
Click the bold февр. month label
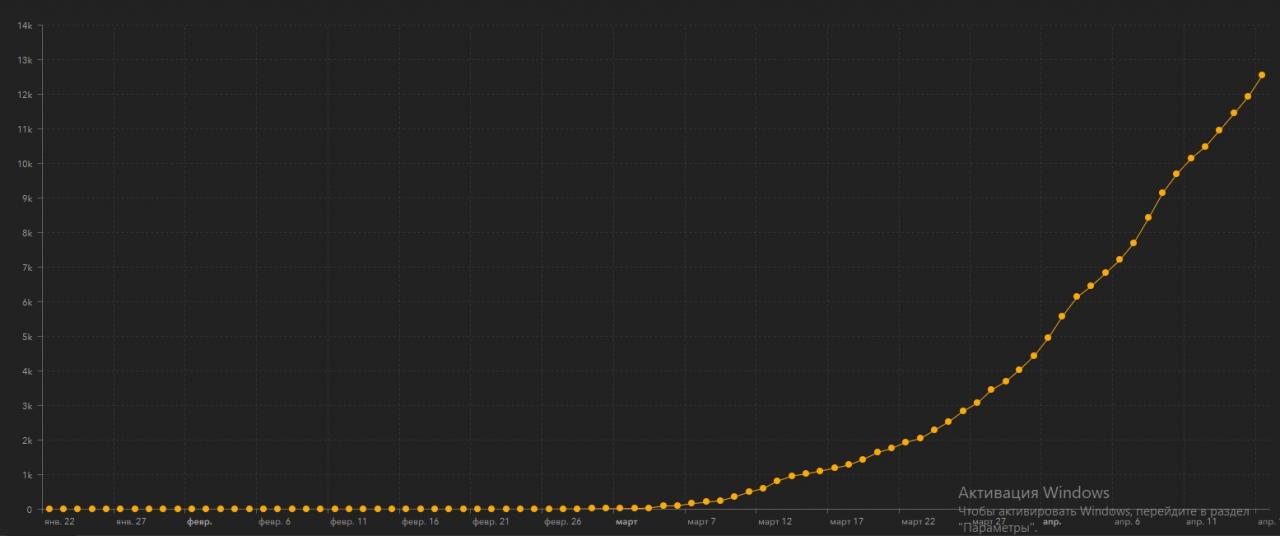199,522
